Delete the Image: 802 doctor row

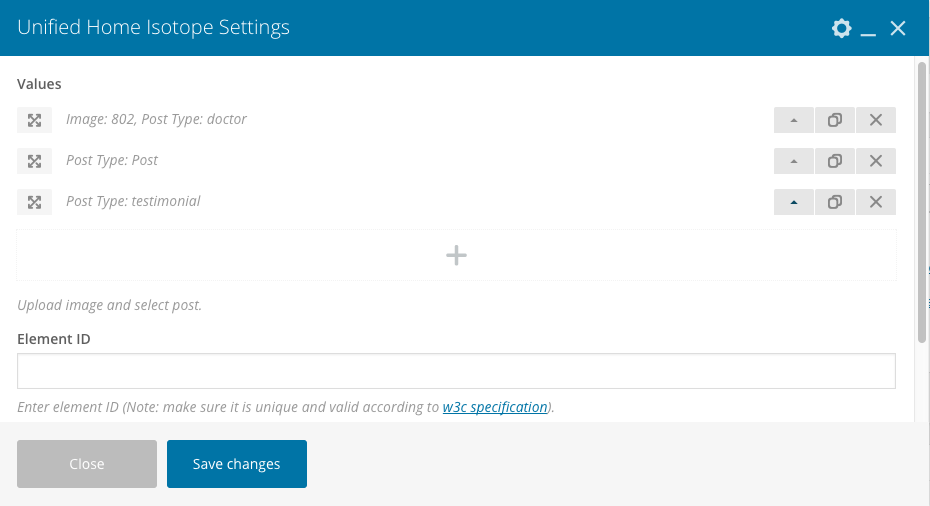point(875,120)
